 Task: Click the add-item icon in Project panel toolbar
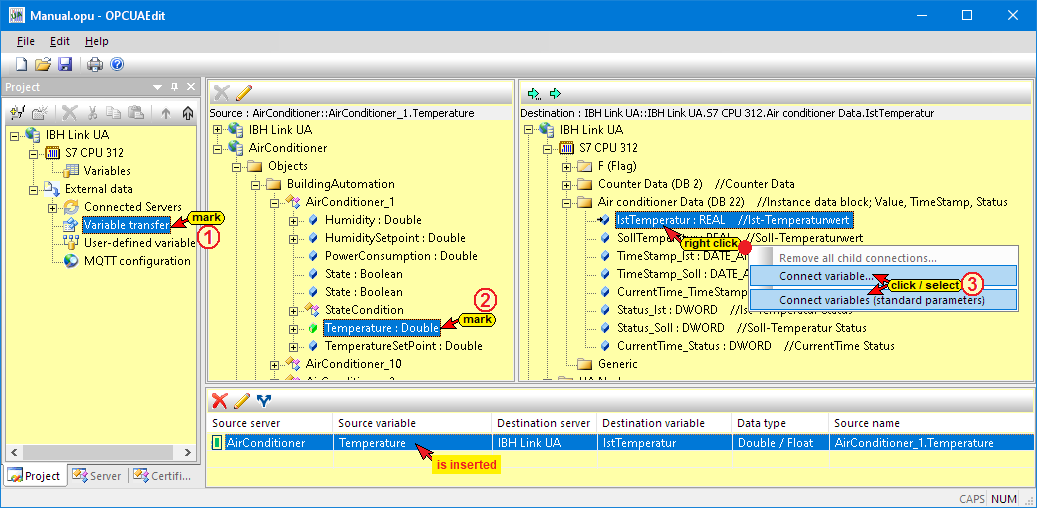(x=19, y=113)
